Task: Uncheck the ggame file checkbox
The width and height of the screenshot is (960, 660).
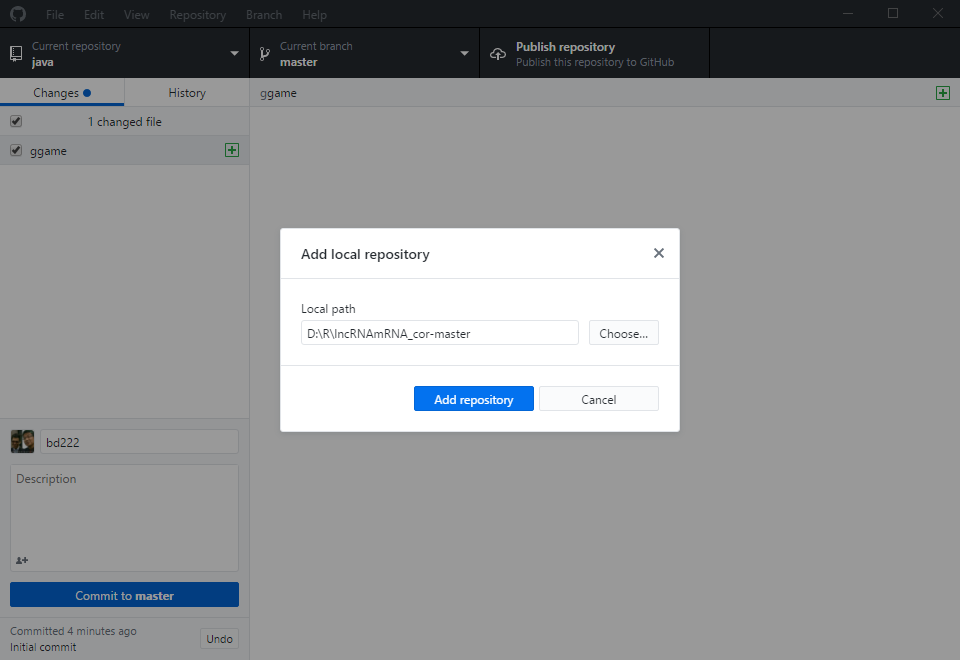Action: coord(16,150)
